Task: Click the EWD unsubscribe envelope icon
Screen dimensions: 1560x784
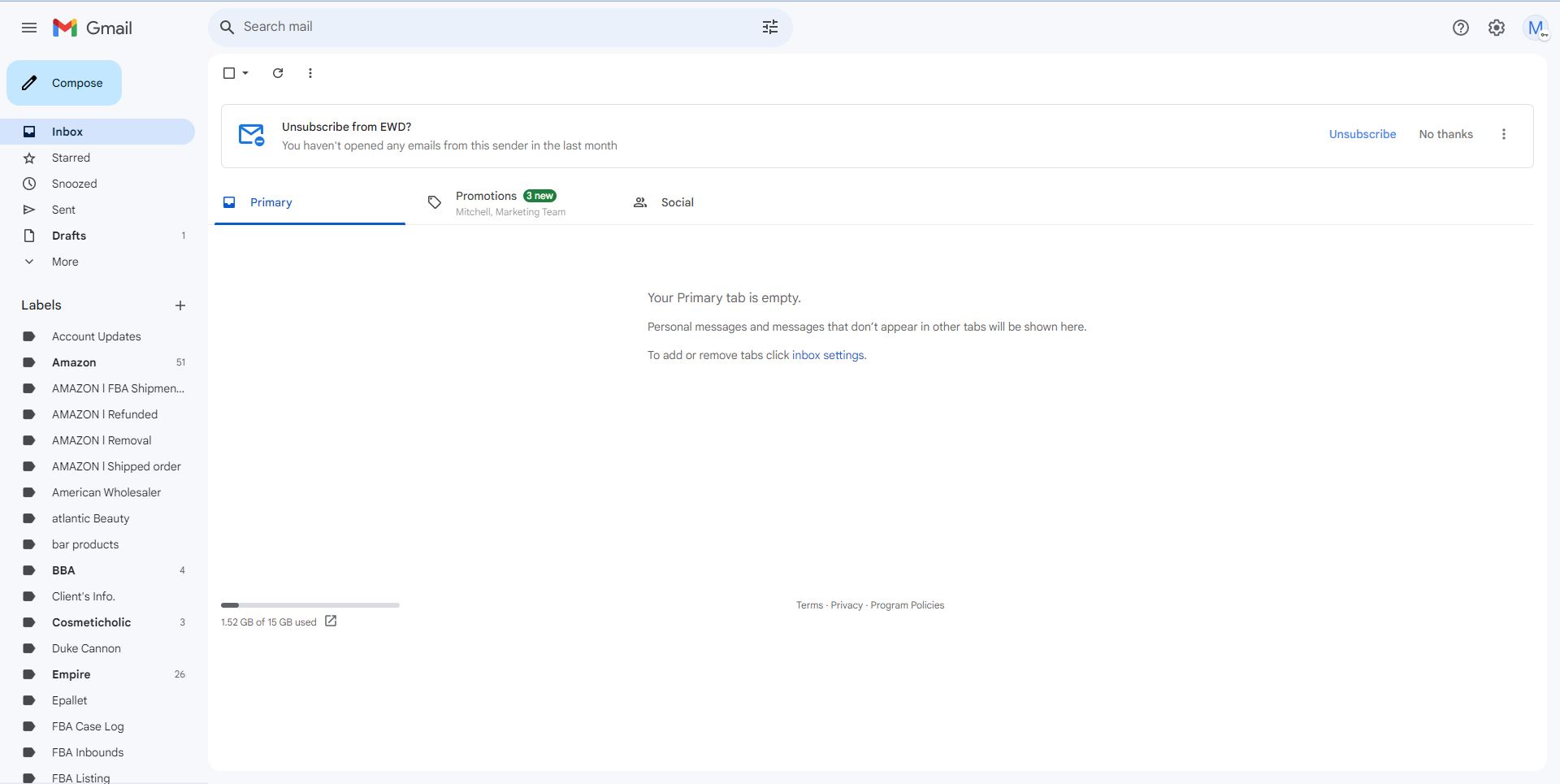Action: pyautogui.click(x=251, y=135)
